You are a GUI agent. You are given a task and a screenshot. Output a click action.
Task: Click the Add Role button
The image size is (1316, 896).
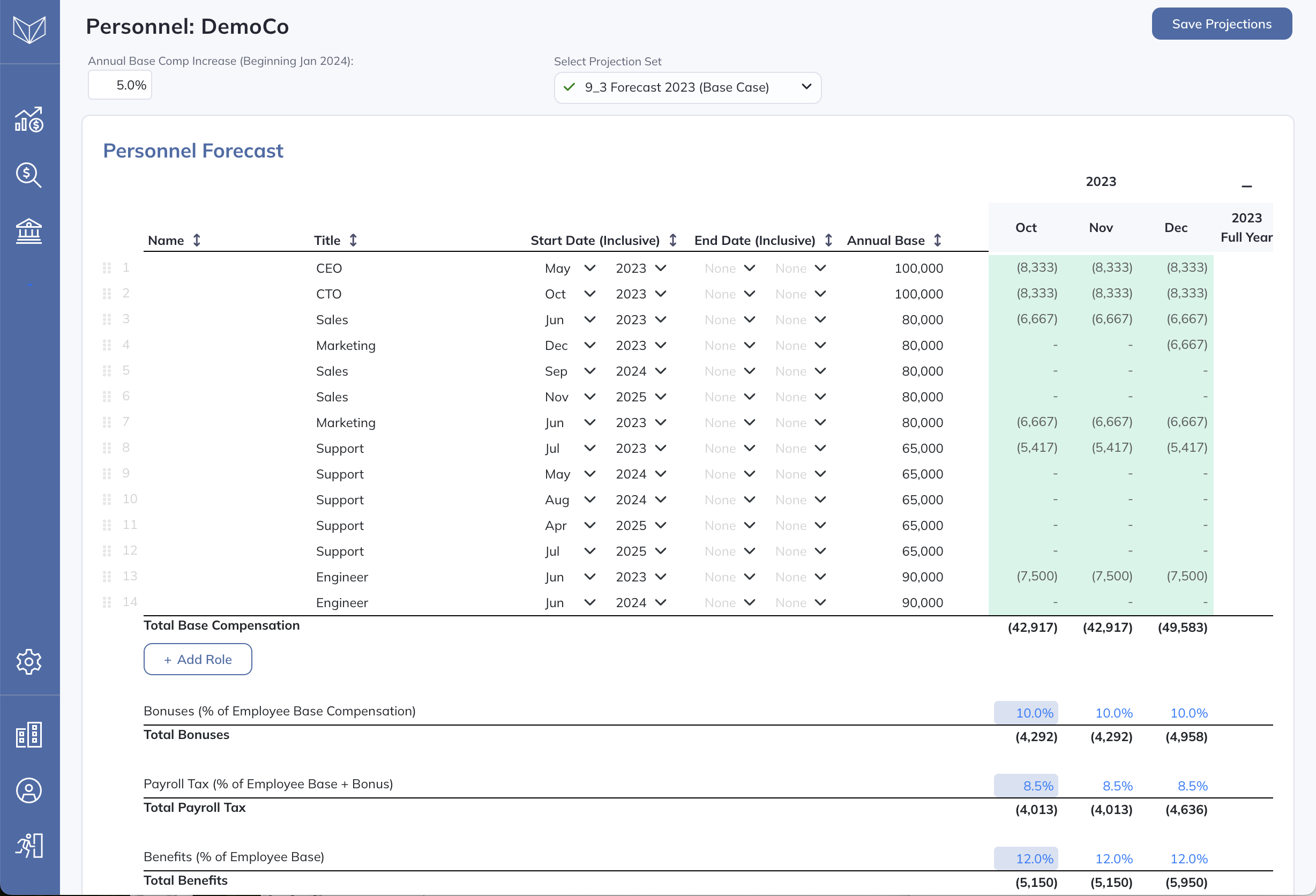point(198,659)
